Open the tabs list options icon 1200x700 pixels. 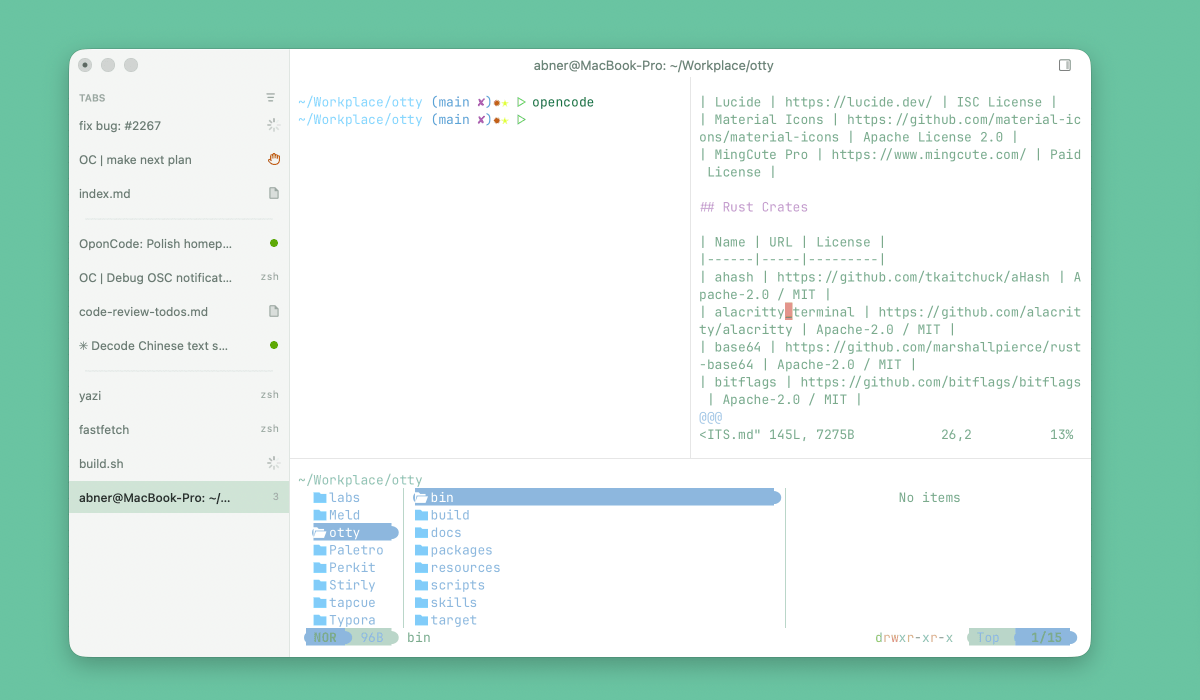click(x=270, y=97)
